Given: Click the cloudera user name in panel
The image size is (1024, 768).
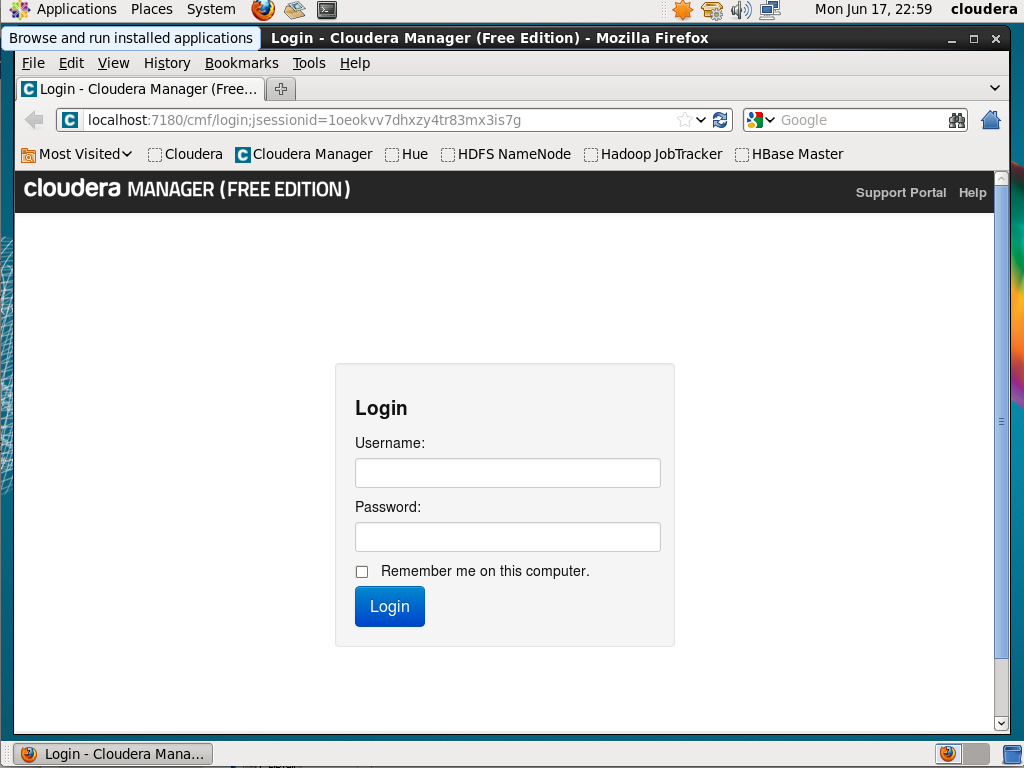Looking at the screenshot, I should coord(984,9).
